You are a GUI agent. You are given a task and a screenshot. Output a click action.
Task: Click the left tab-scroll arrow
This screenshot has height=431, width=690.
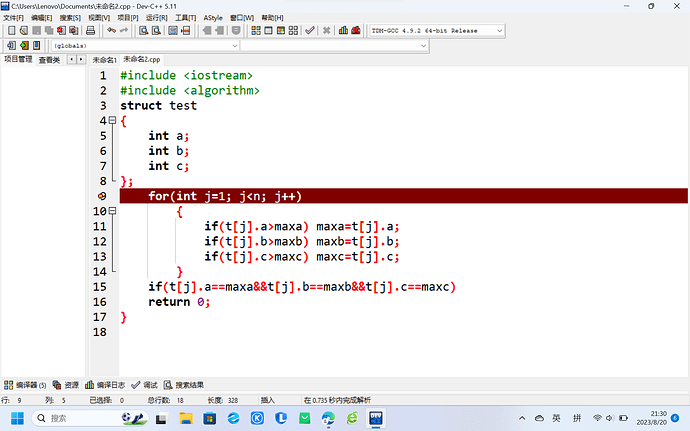point(71,59)
